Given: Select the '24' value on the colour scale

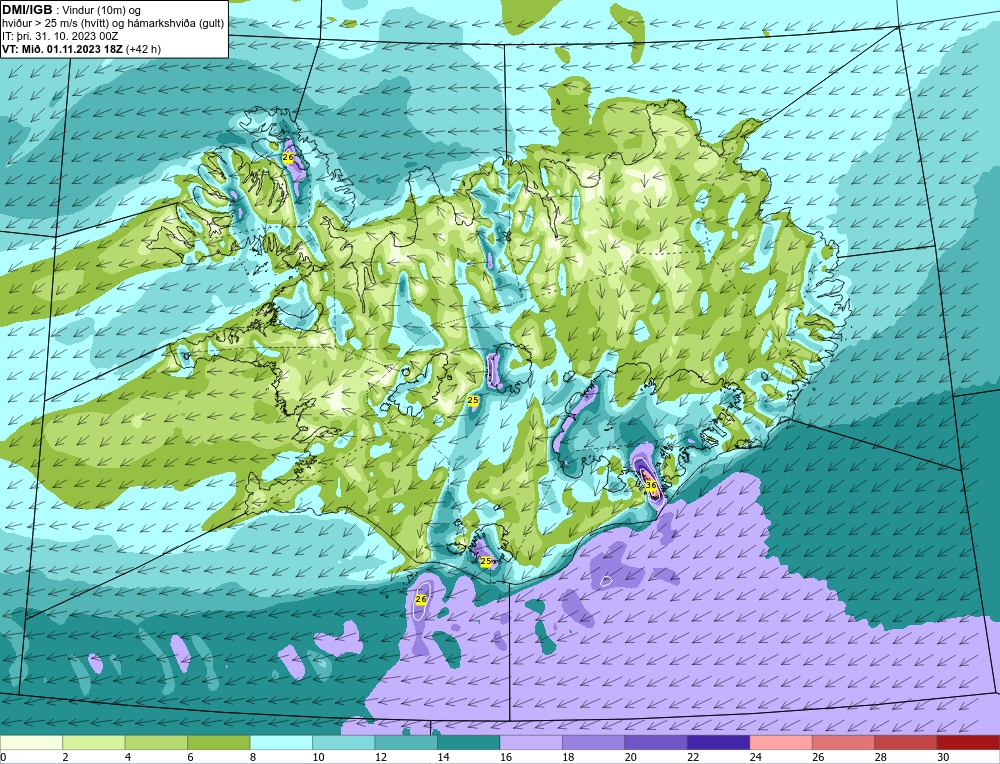Looking at the screenshot, I should pyautogui.click(x=756, y=757).
